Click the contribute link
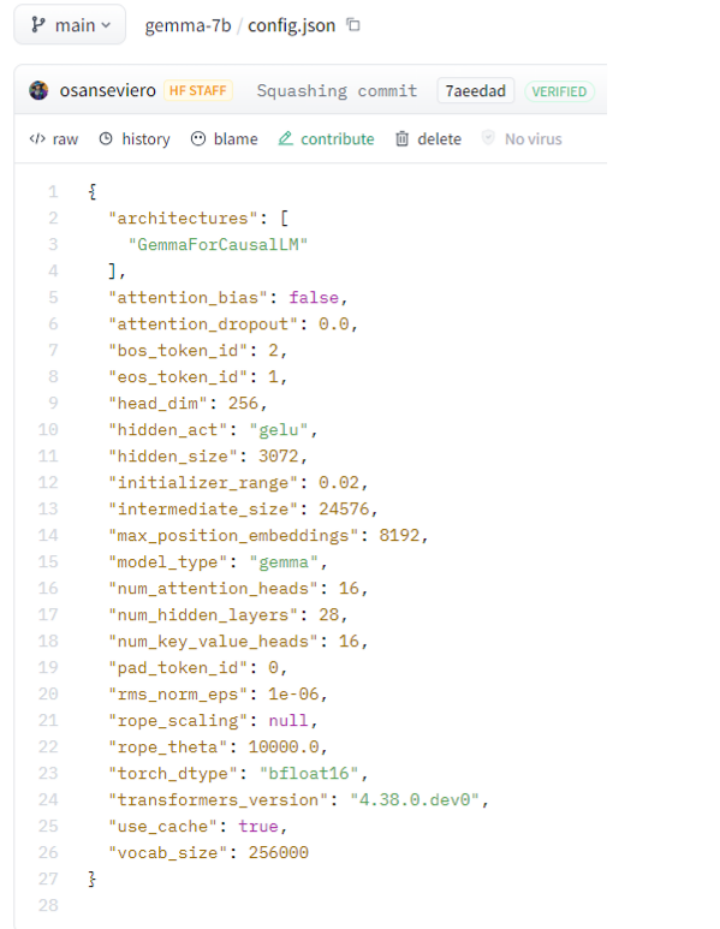The image size is (720, 929). coord(327,139)
